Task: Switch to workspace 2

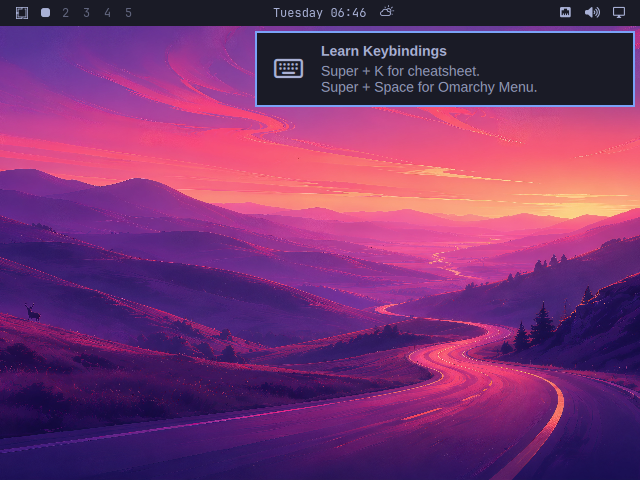Action: [66, 13]
